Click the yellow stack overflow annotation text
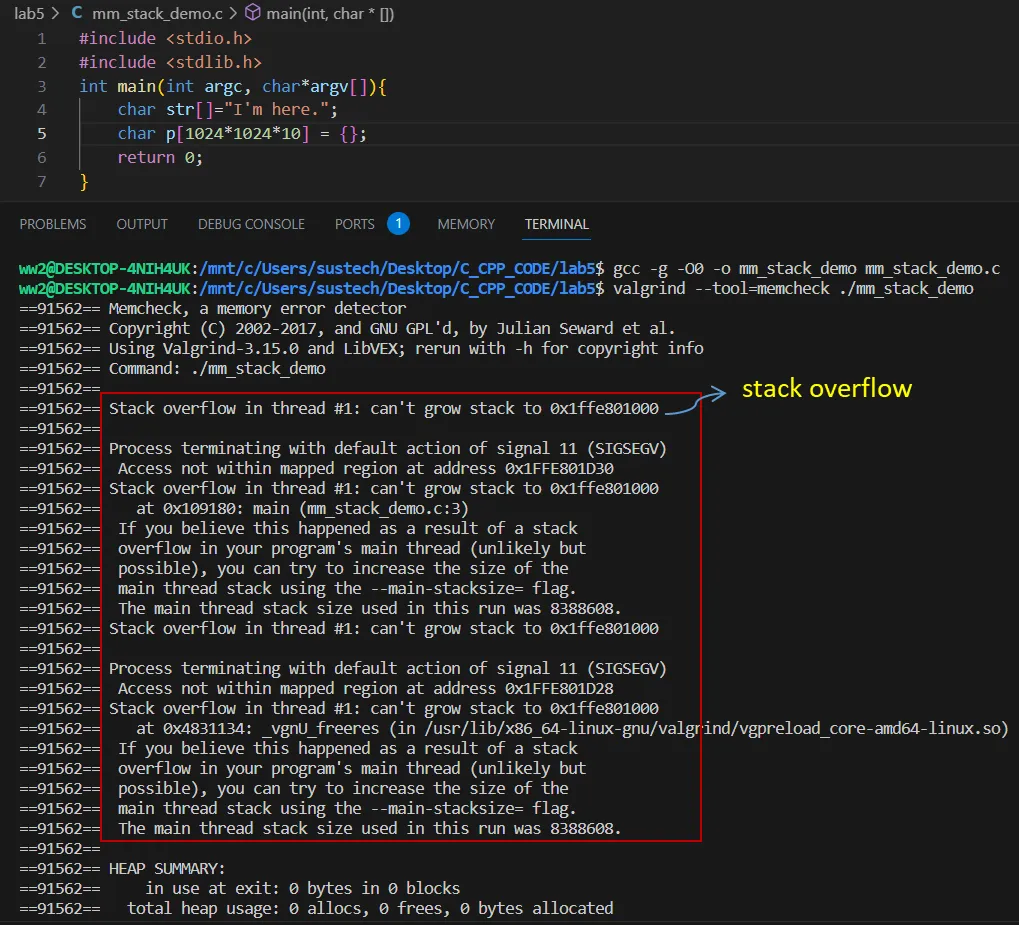This screenshot has height=925, width=1019. [x=826, y=388]
